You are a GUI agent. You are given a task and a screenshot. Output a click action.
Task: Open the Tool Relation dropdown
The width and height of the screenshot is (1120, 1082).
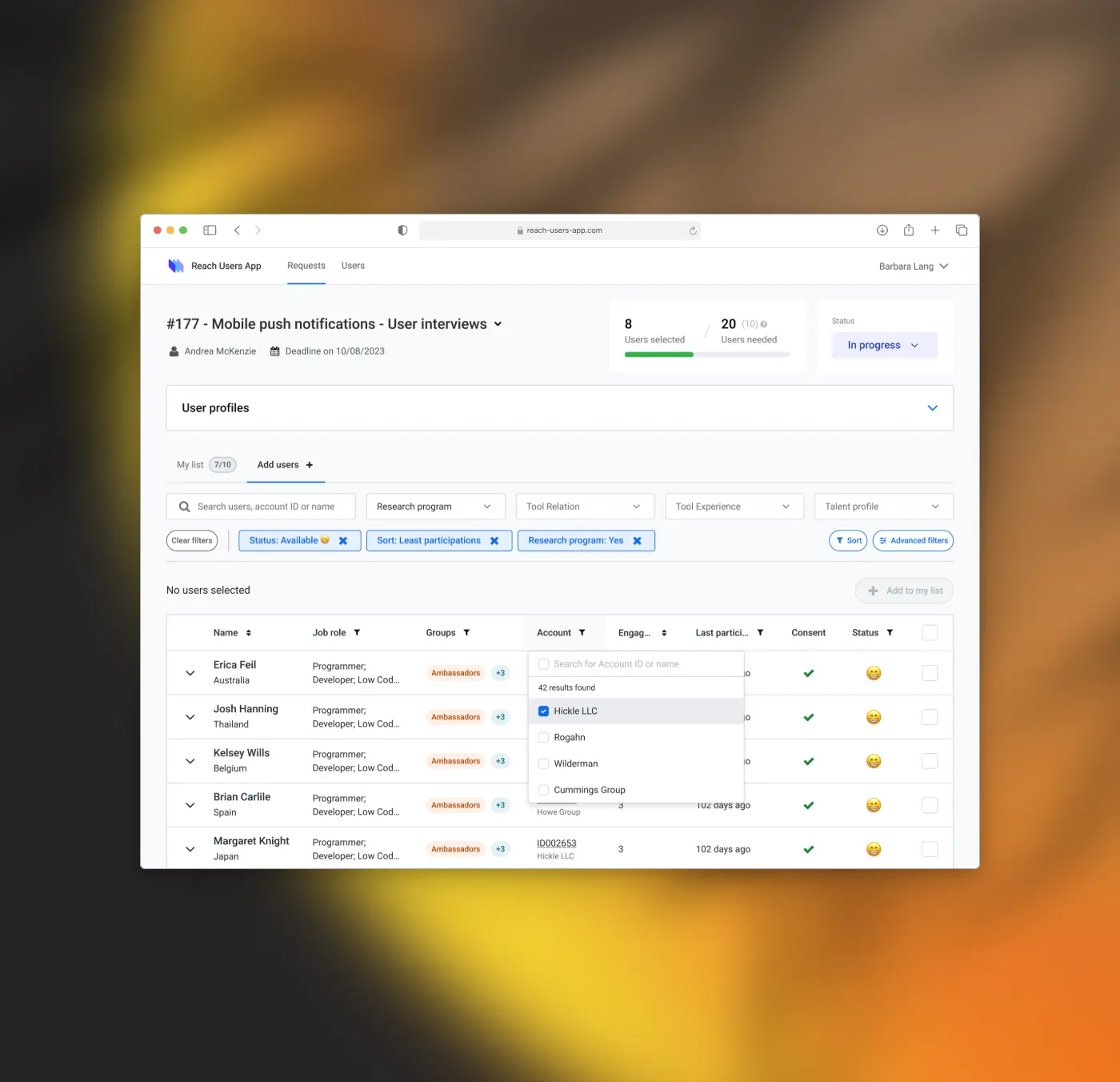[585, 507]
